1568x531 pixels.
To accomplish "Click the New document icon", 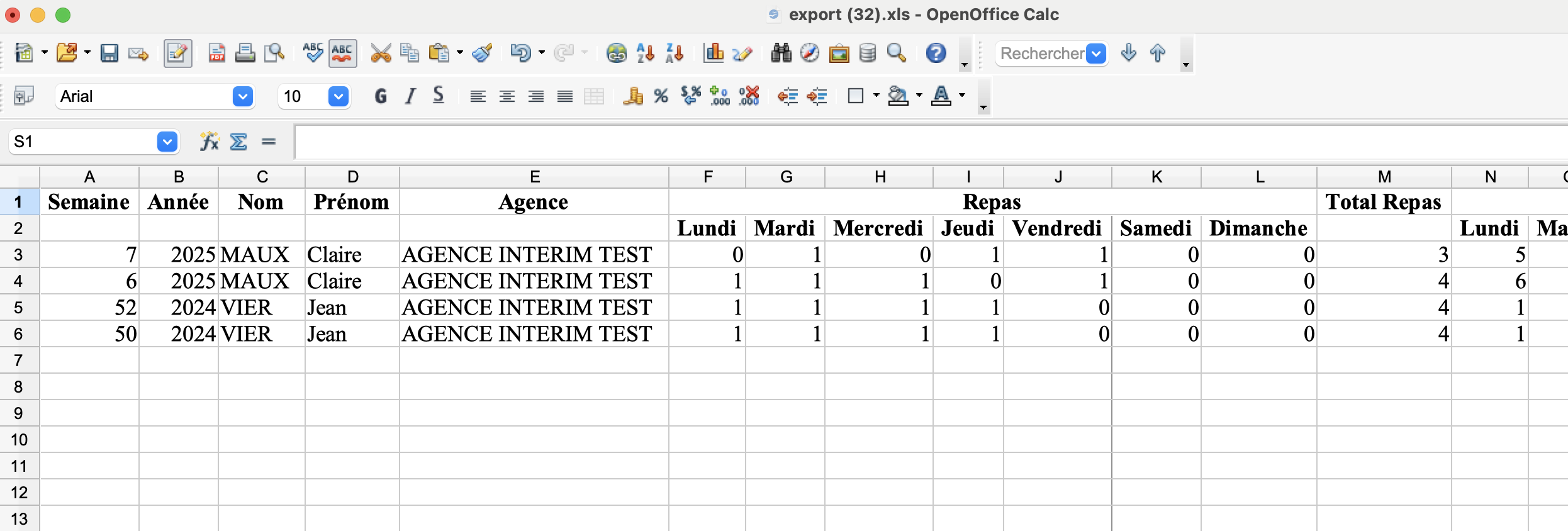I will pos(24,53).
